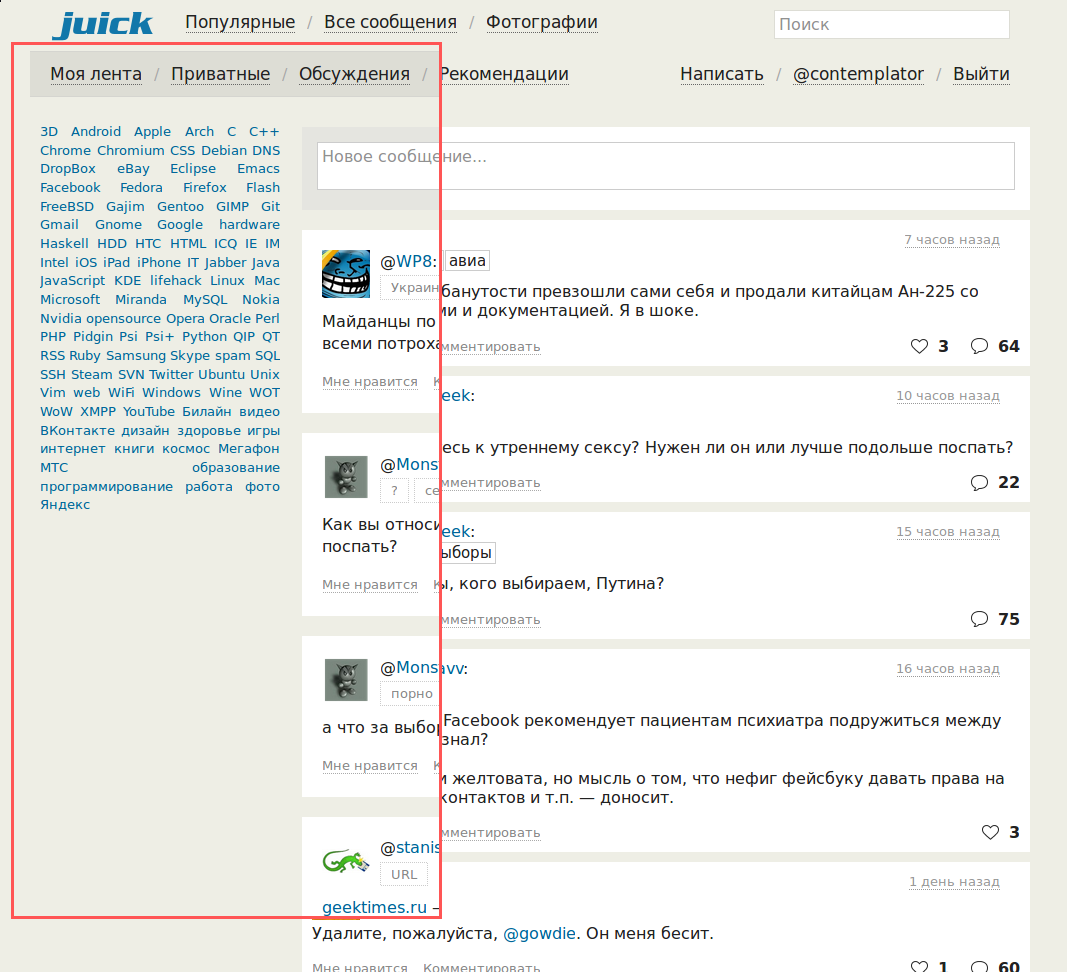Open the Популярные section

(x=240, y=22)
